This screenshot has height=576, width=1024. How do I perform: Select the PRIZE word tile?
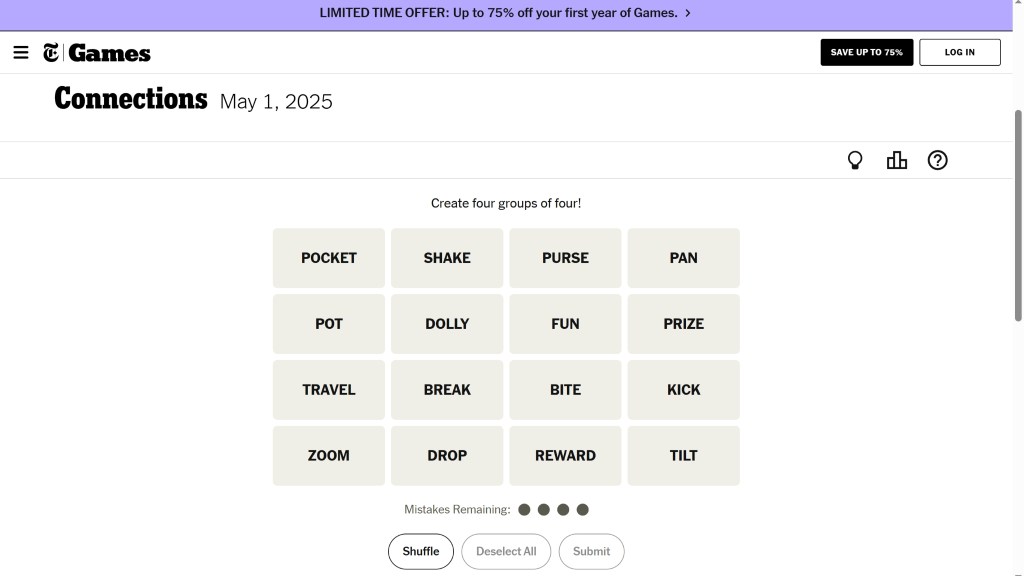tap(683, 324)
